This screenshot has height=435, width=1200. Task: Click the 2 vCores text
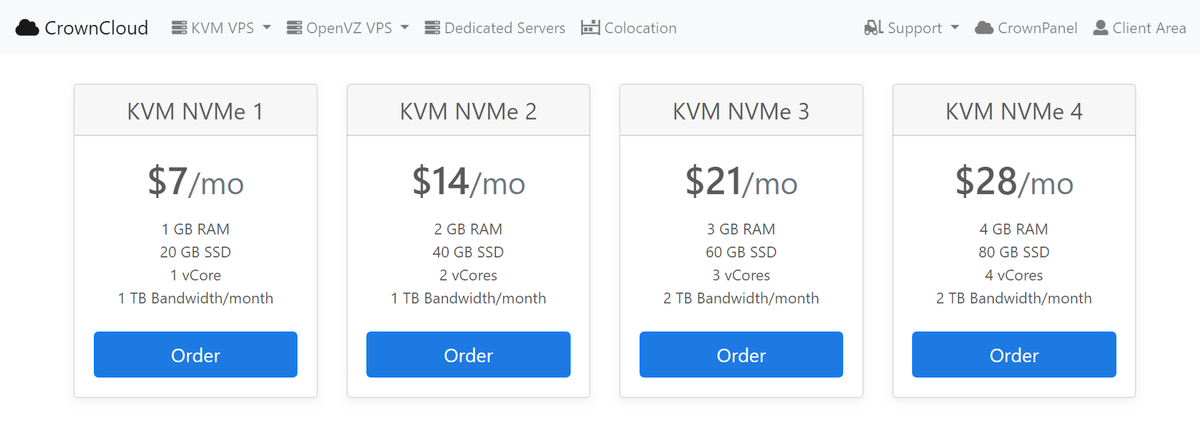click(468, 275)
